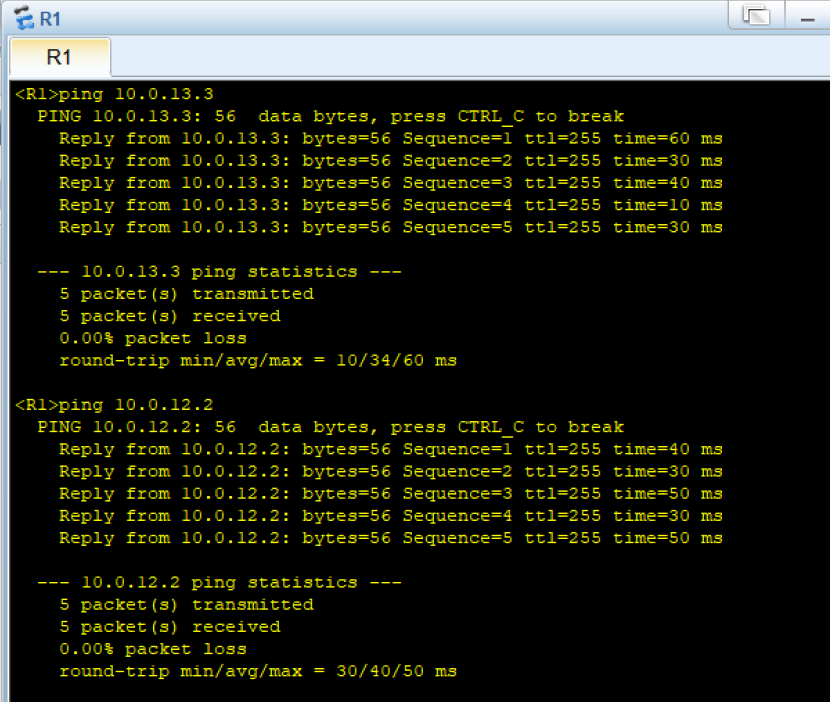Click the command line 'ping 10.0.13.3'
The height and width of the screenshot is (702, 830).
tap(114, 94)
